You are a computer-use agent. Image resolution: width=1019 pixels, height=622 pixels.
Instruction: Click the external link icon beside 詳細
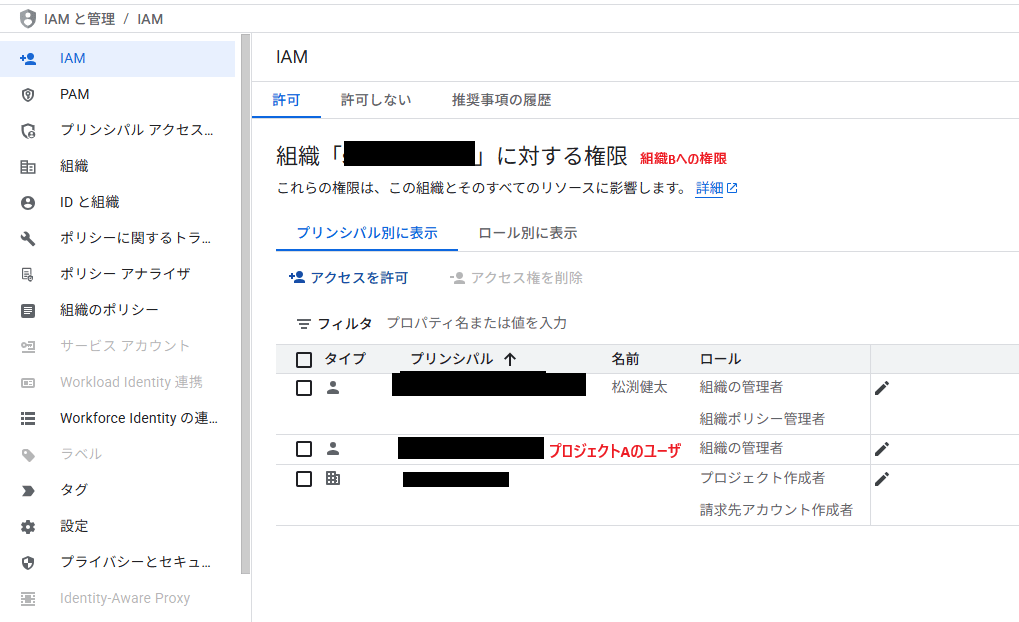[732, 188]
